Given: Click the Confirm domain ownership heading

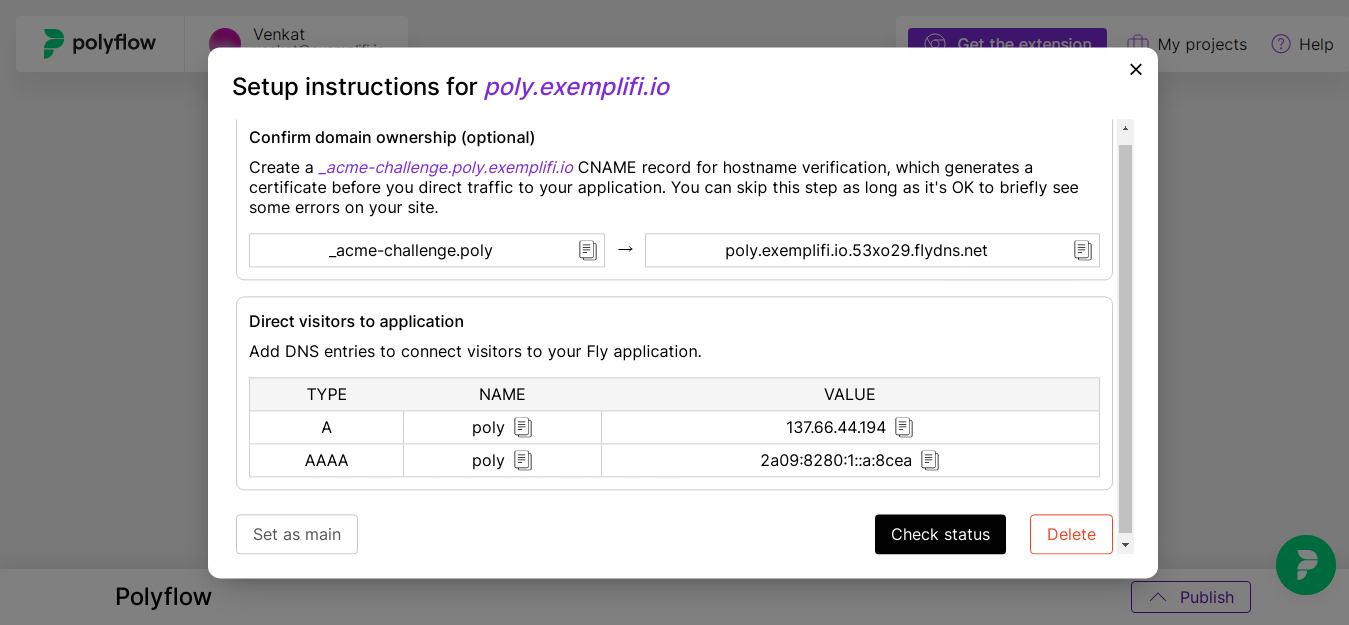Looking at the screenshot, I should (392, 137).
